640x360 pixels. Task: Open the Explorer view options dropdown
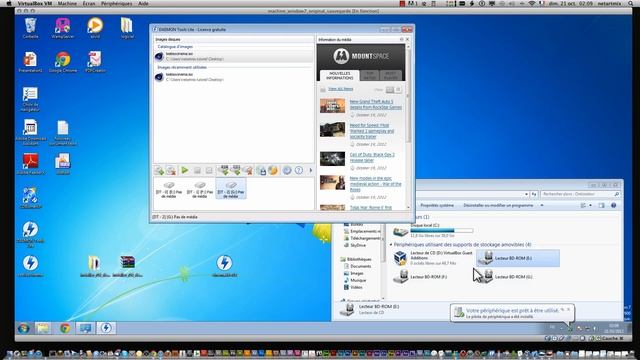[590, 205]
